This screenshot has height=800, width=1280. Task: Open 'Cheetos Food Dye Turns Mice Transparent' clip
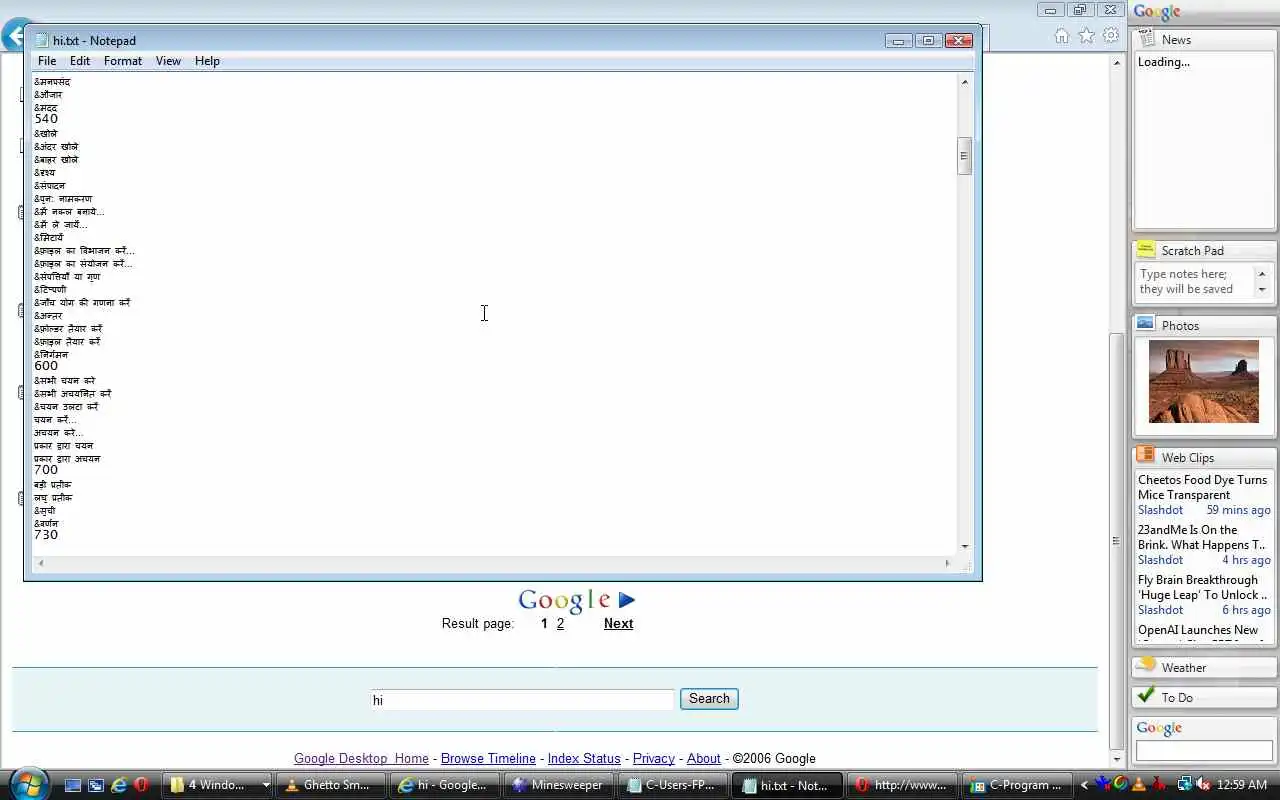[x=1202, y=487]
